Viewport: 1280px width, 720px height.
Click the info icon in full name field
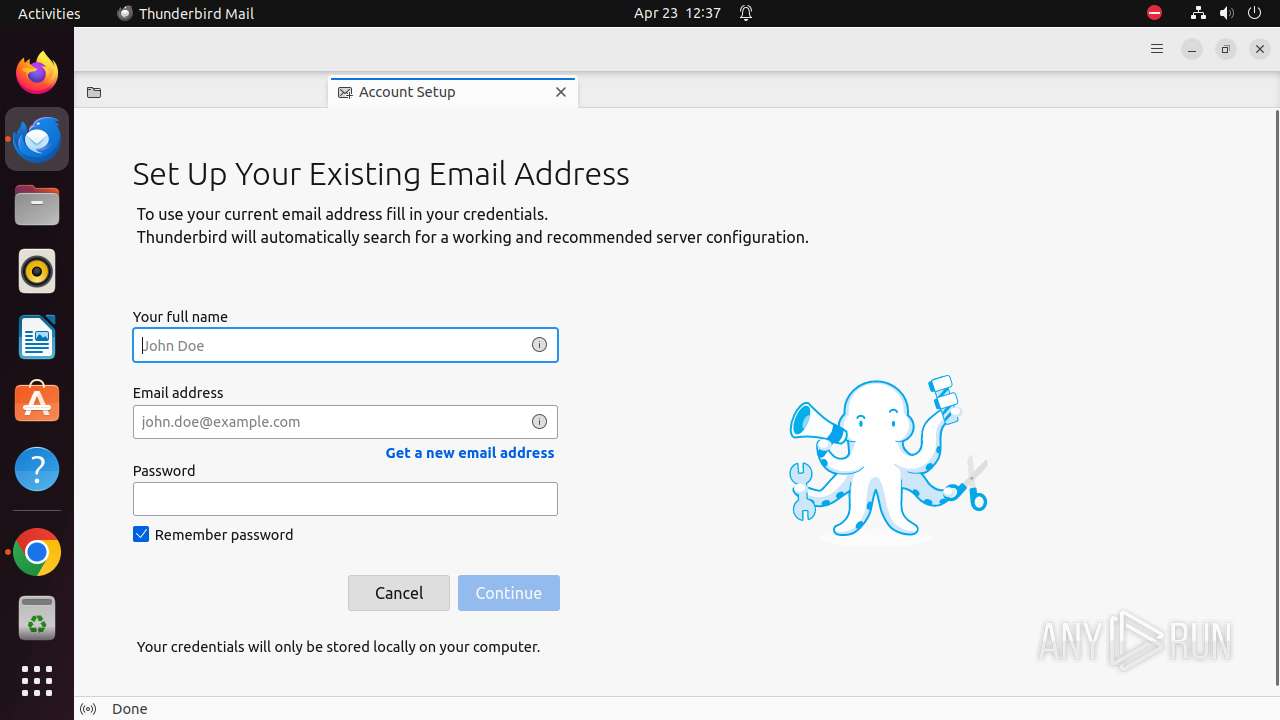pos(539,345)
